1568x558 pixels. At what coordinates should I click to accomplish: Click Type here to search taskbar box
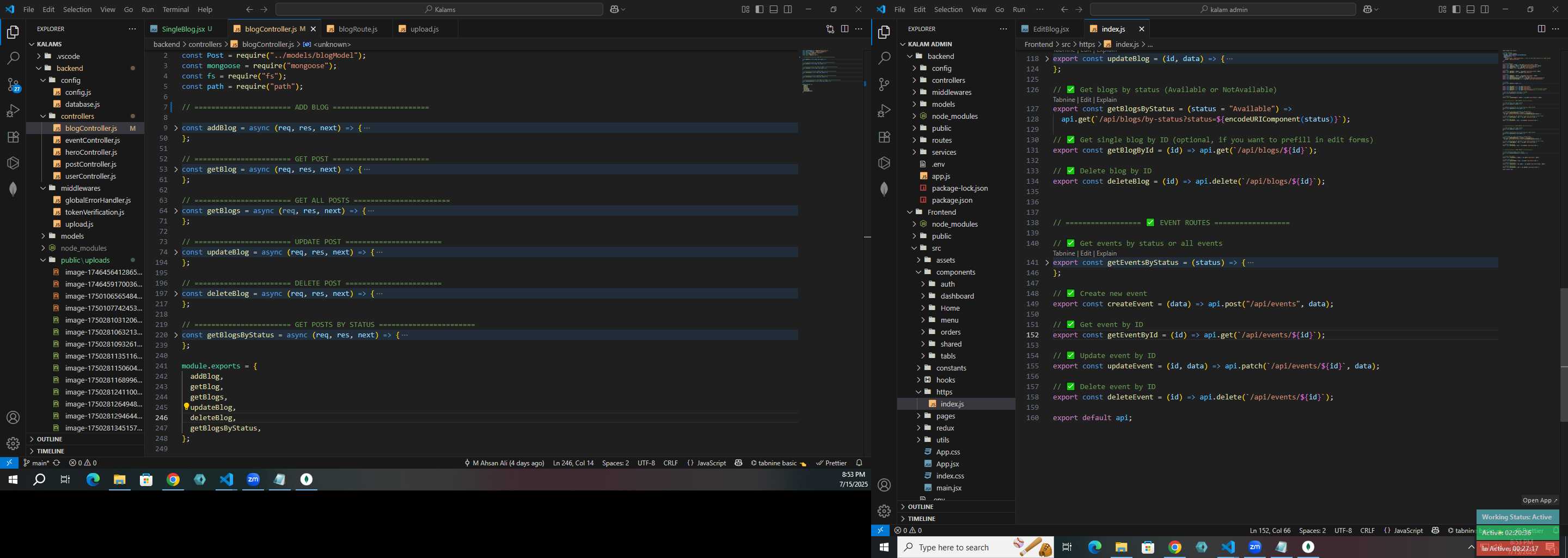tap(975, 547)
